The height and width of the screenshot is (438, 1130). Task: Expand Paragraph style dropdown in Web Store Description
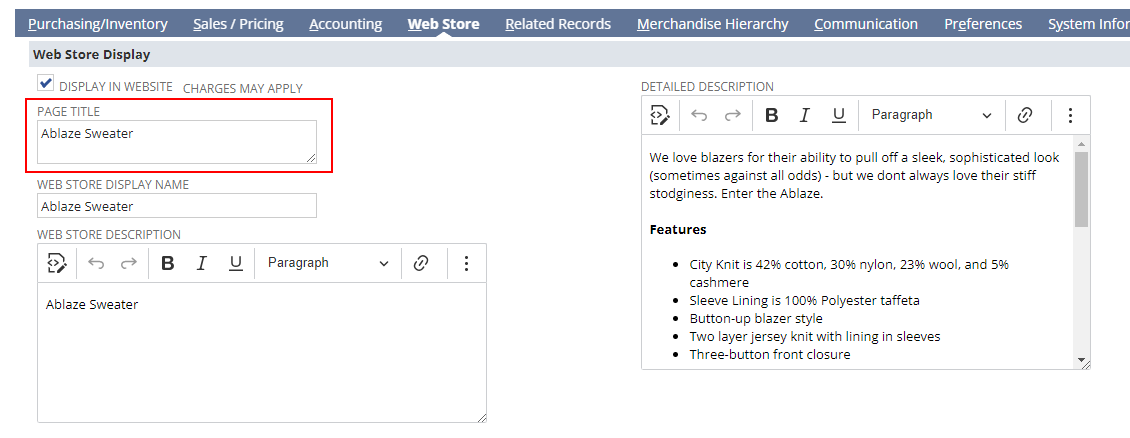tap(327, 263)
